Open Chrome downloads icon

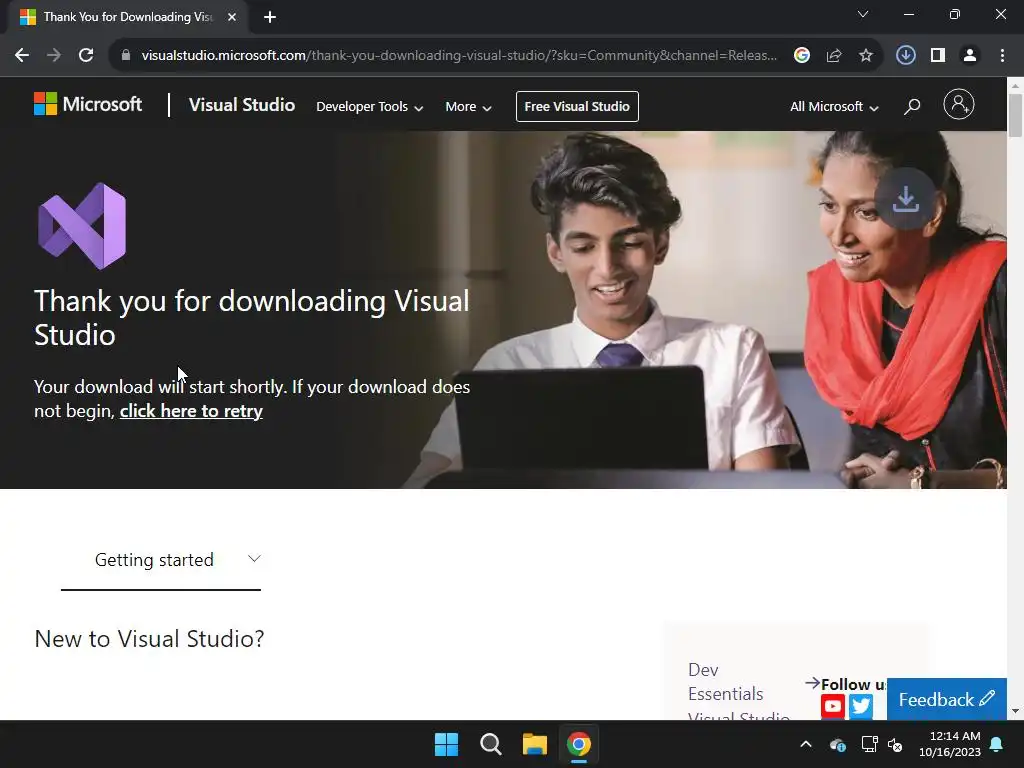(905, 56)
